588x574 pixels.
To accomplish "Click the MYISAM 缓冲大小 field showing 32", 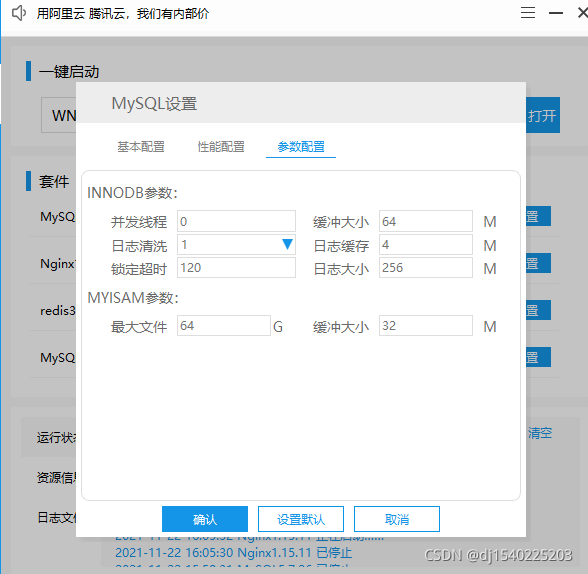I will click(426, 325).
